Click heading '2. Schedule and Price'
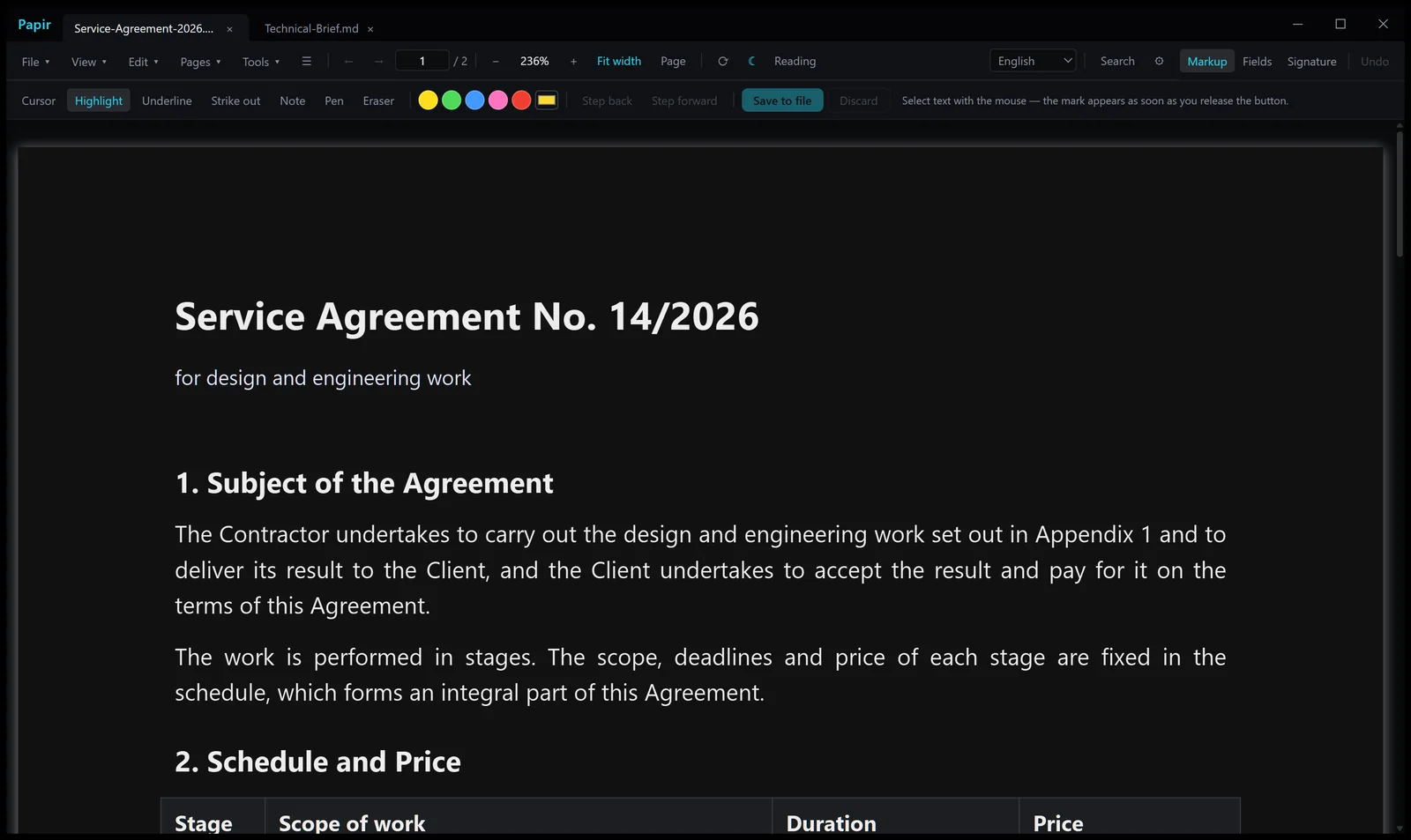Viewport: 1411px width, 840px height. pyautogui.click(x=317, y=762)
